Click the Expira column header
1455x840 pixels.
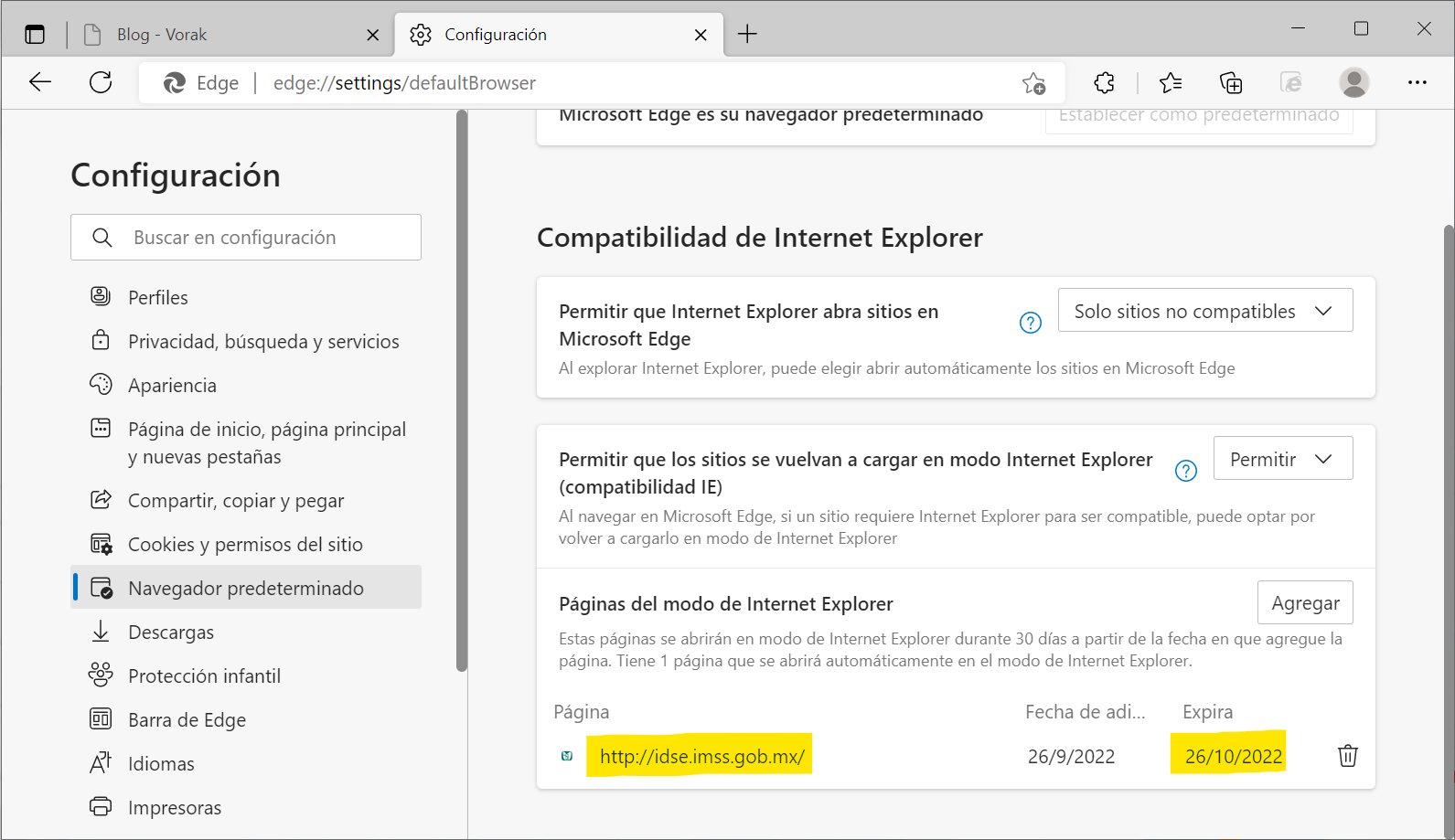pyautogui.click(x=1207, y=712)
